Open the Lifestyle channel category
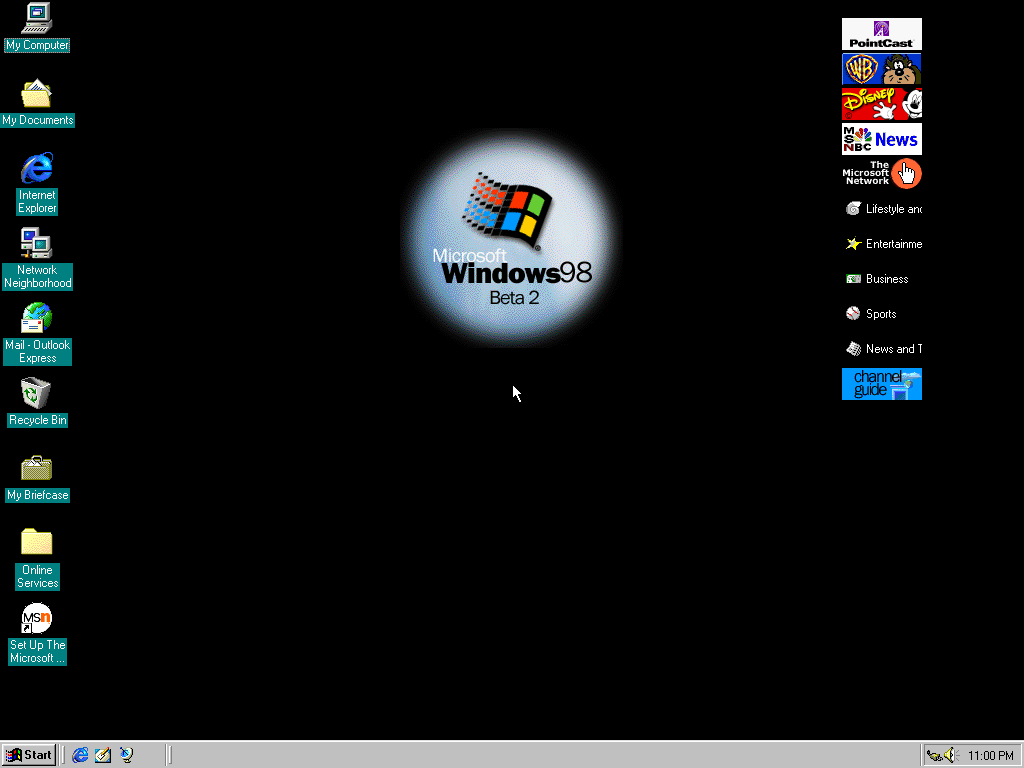 coord(882,209)
